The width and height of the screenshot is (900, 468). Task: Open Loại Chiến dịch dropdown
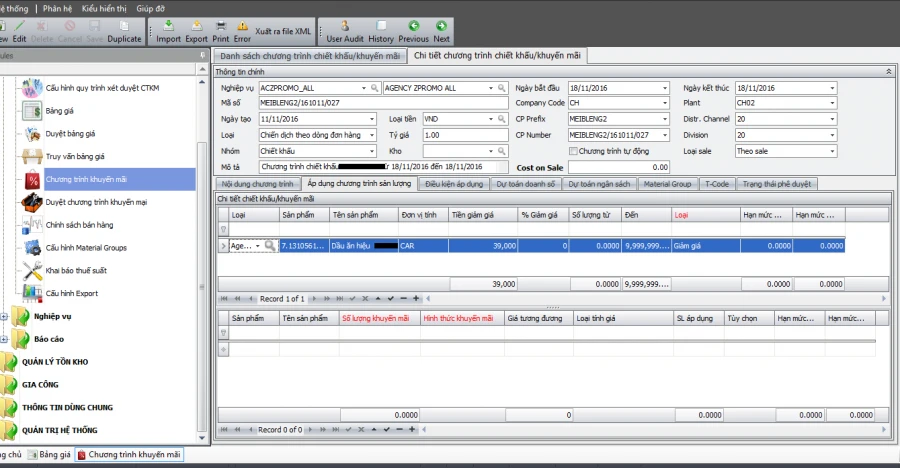[372, 135]
